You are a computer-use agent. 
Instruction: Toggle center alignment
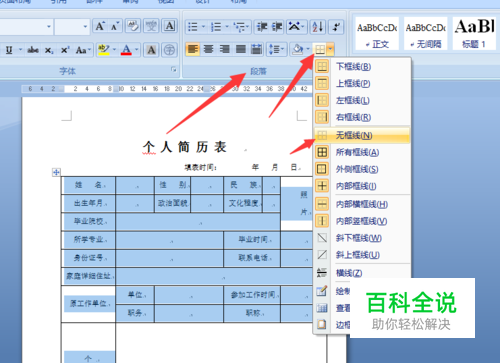click(209, 50)
